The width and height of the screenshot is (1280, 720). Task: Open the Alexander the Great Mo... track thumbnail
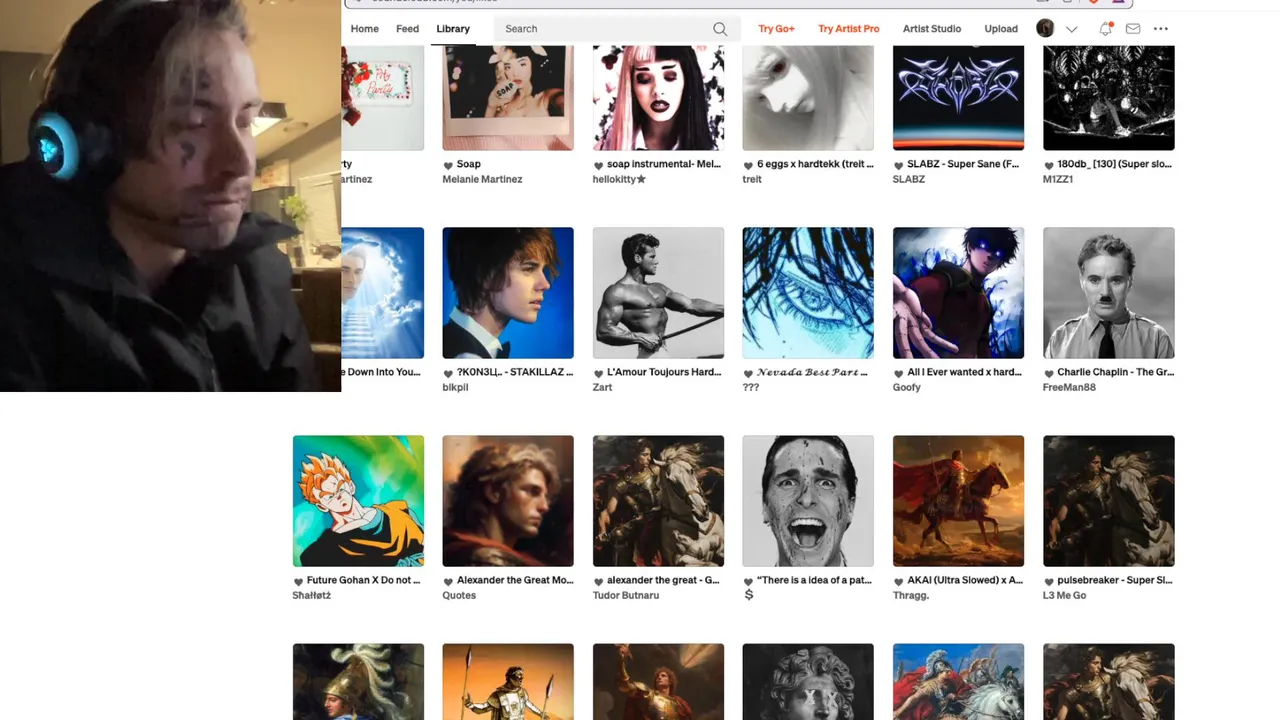pos(508,501)
